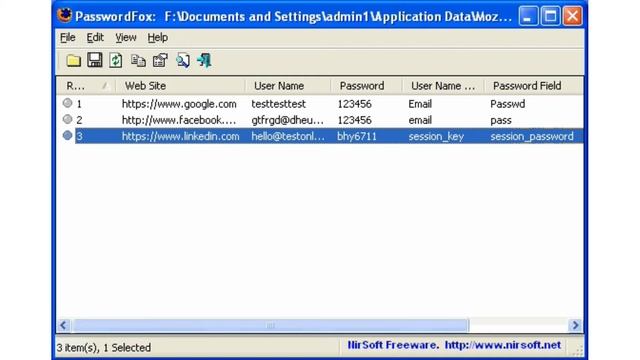This screenshot has width=640, height=360.
Task: Maximize the PasswordFox window
Action: 550,16
